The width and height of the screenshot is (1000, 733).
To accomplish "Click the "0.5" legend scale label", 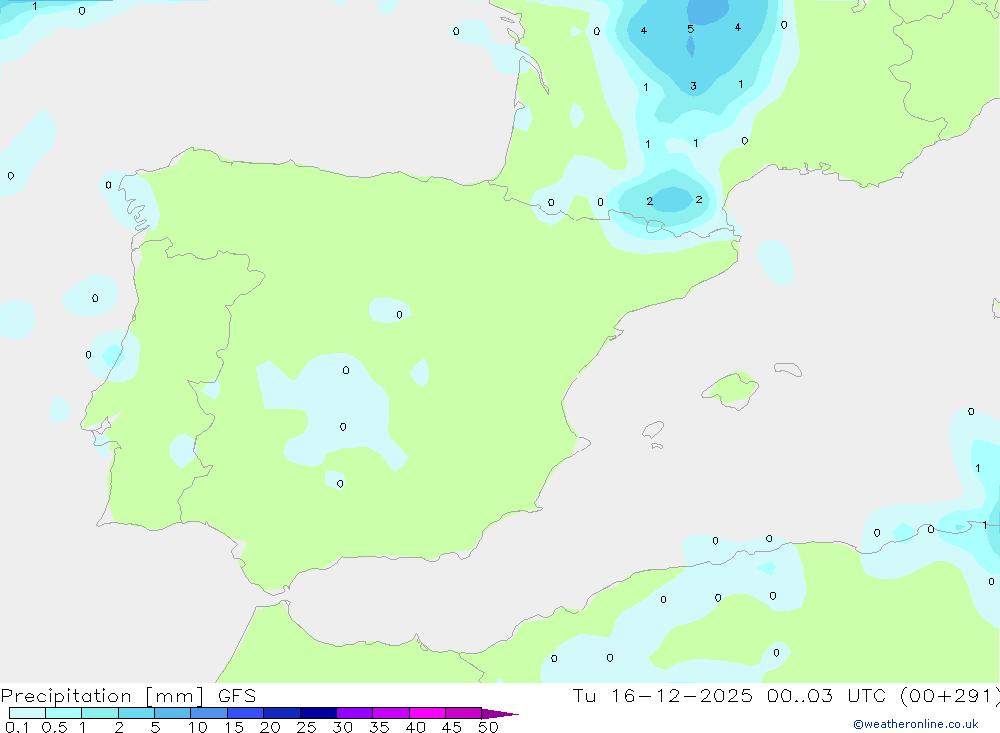I will [x=54, y=727].
